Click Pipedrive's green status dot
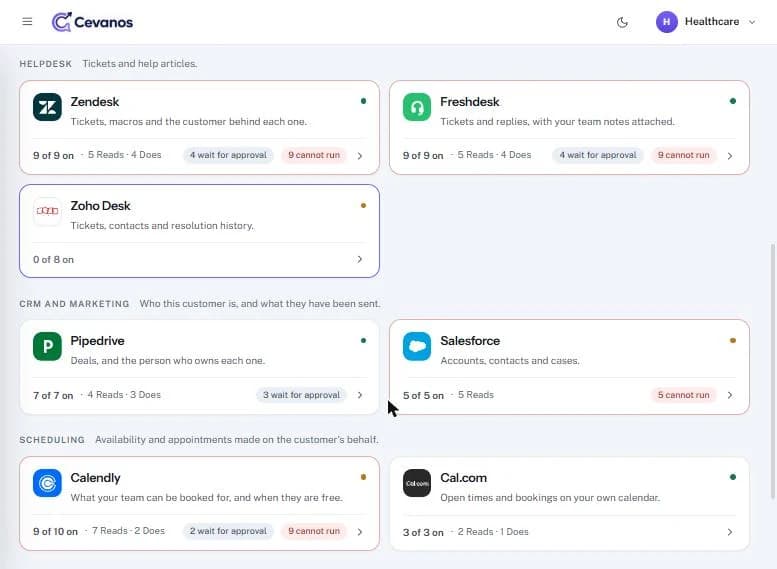Image resolution: width=777 pixels, height=569 pixels. pyautogui.click(x=363, y=341)
